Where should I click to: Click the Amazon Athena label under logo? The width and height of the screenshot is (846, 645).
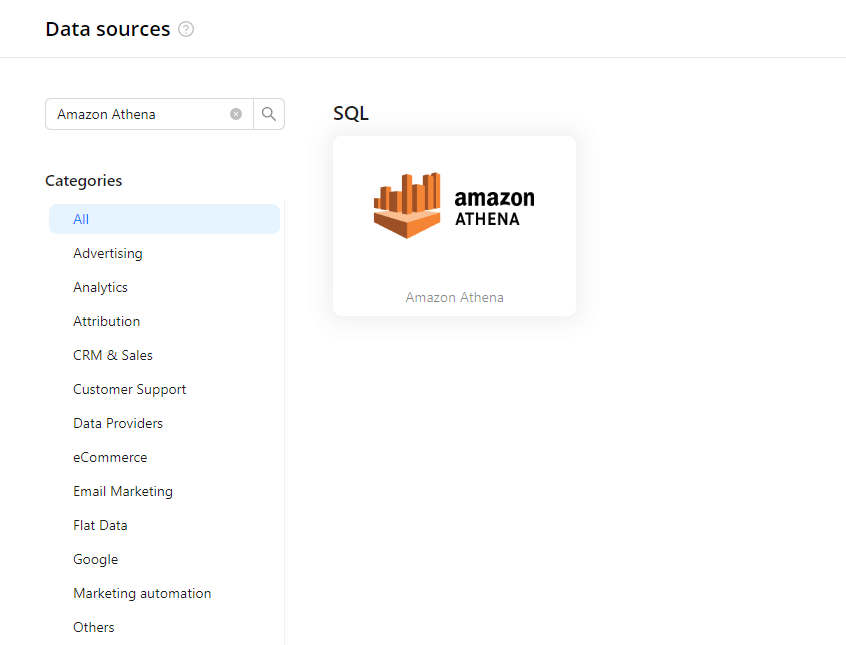coord(454,297)
